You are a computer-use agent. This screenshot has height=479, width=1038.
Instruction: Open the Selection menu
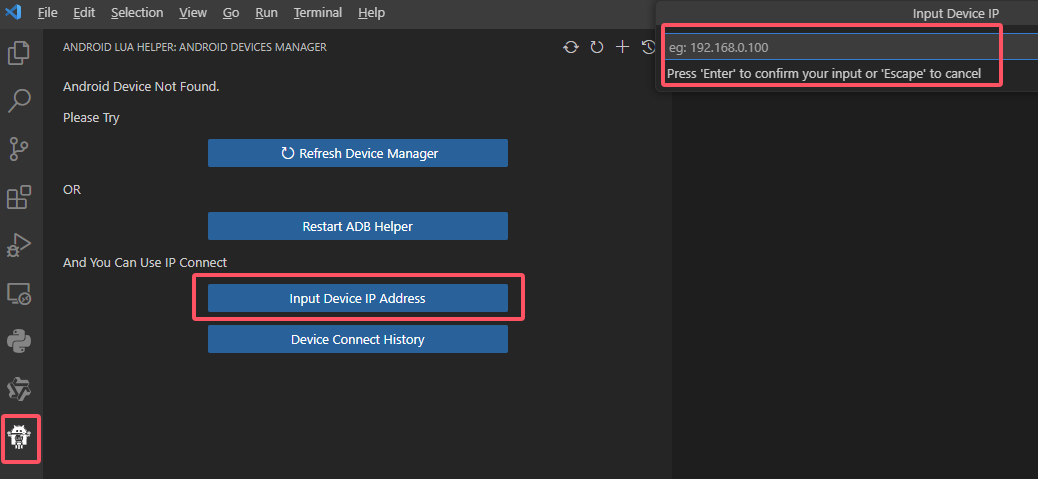point(137,13)
